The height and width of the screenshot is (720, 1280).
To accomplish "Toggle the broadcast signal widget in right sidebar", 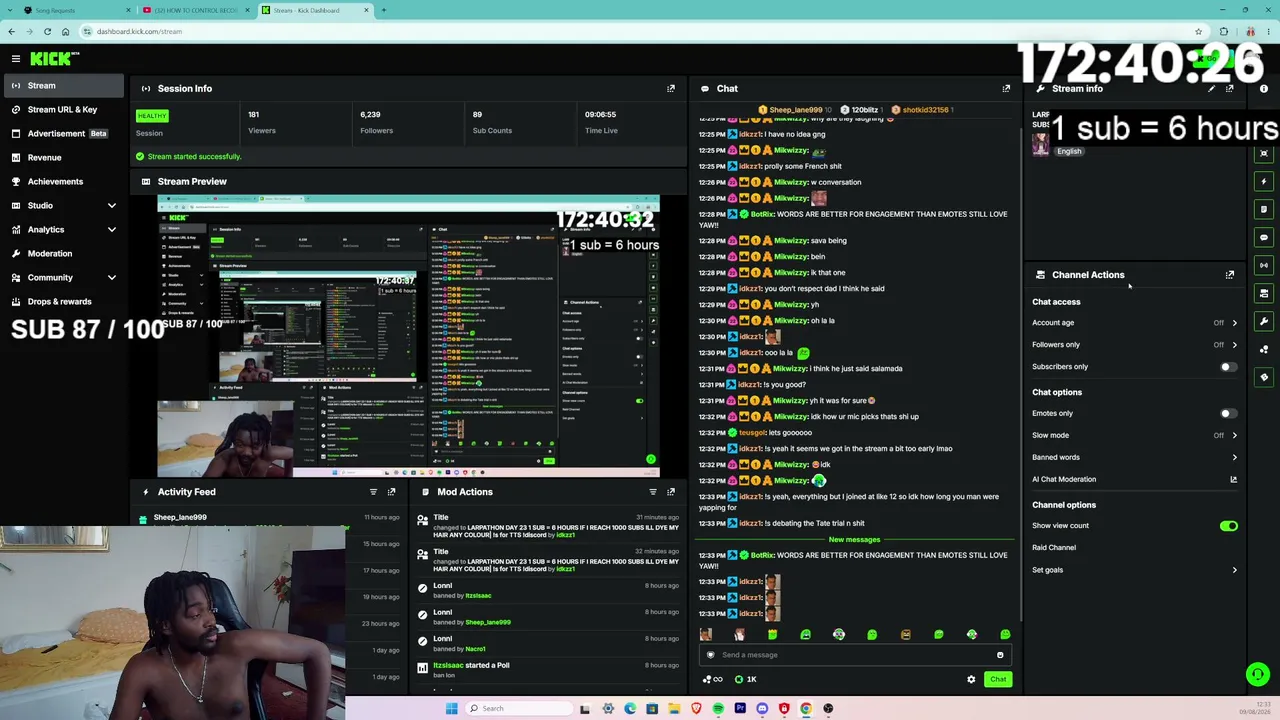I will (x=1264, y=265).
